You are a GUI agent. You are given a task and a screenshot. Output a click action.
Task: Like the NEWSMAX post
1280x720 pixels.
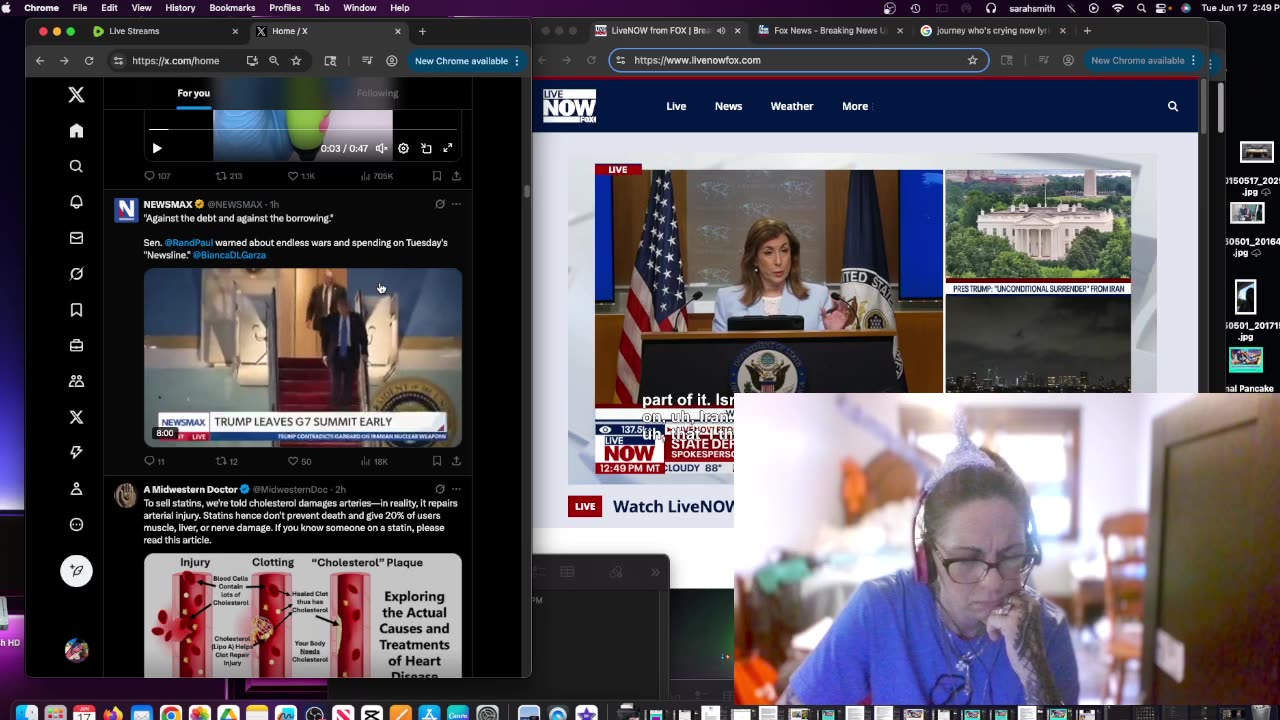[x=299, y=461]
